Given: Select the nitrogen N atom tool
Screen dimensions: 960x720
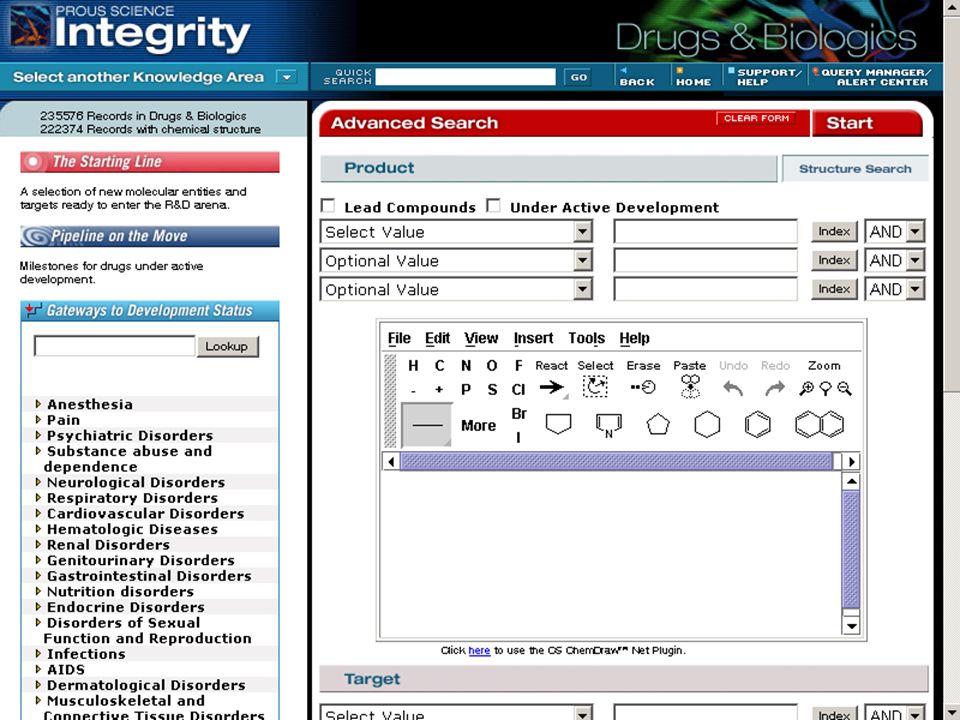Looking at the screenshot, I should pyautogui.click(x=466, y=366).
